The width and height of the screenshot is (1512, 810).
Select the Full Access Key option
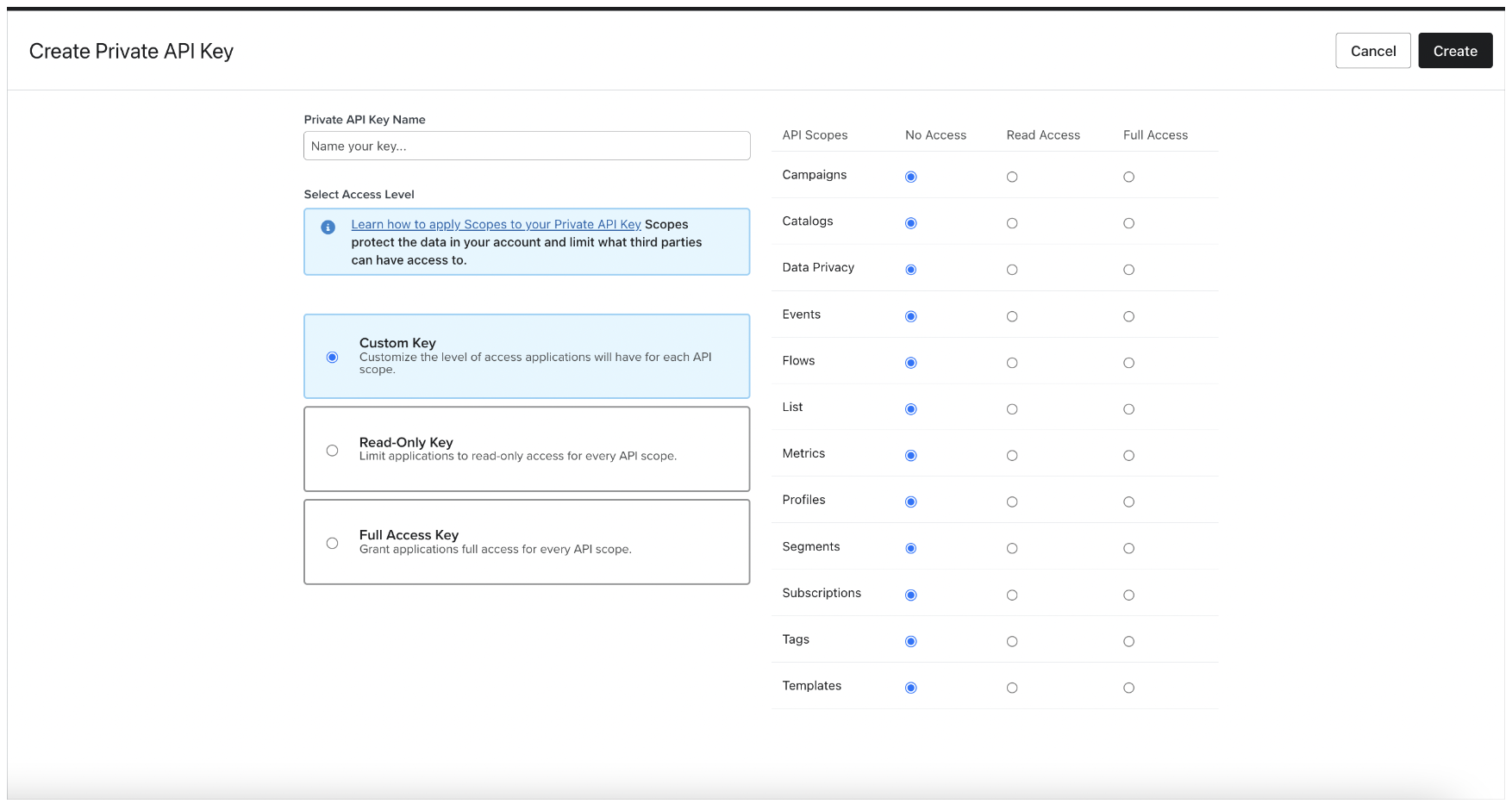coord(332,544)
